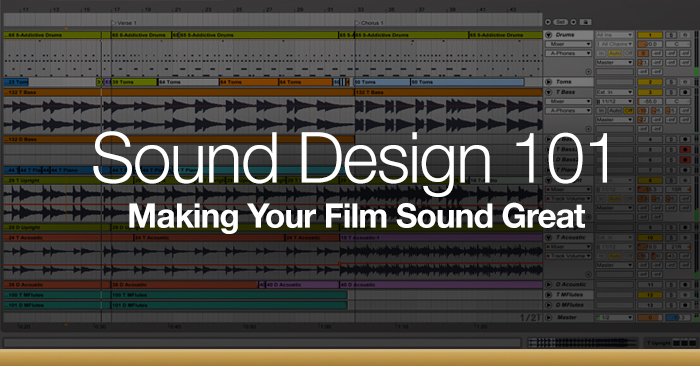Image resolution: width=700 pixels, height=366 pixels.
Task: Jump to previous locator arrow
Action: (548, 22)
